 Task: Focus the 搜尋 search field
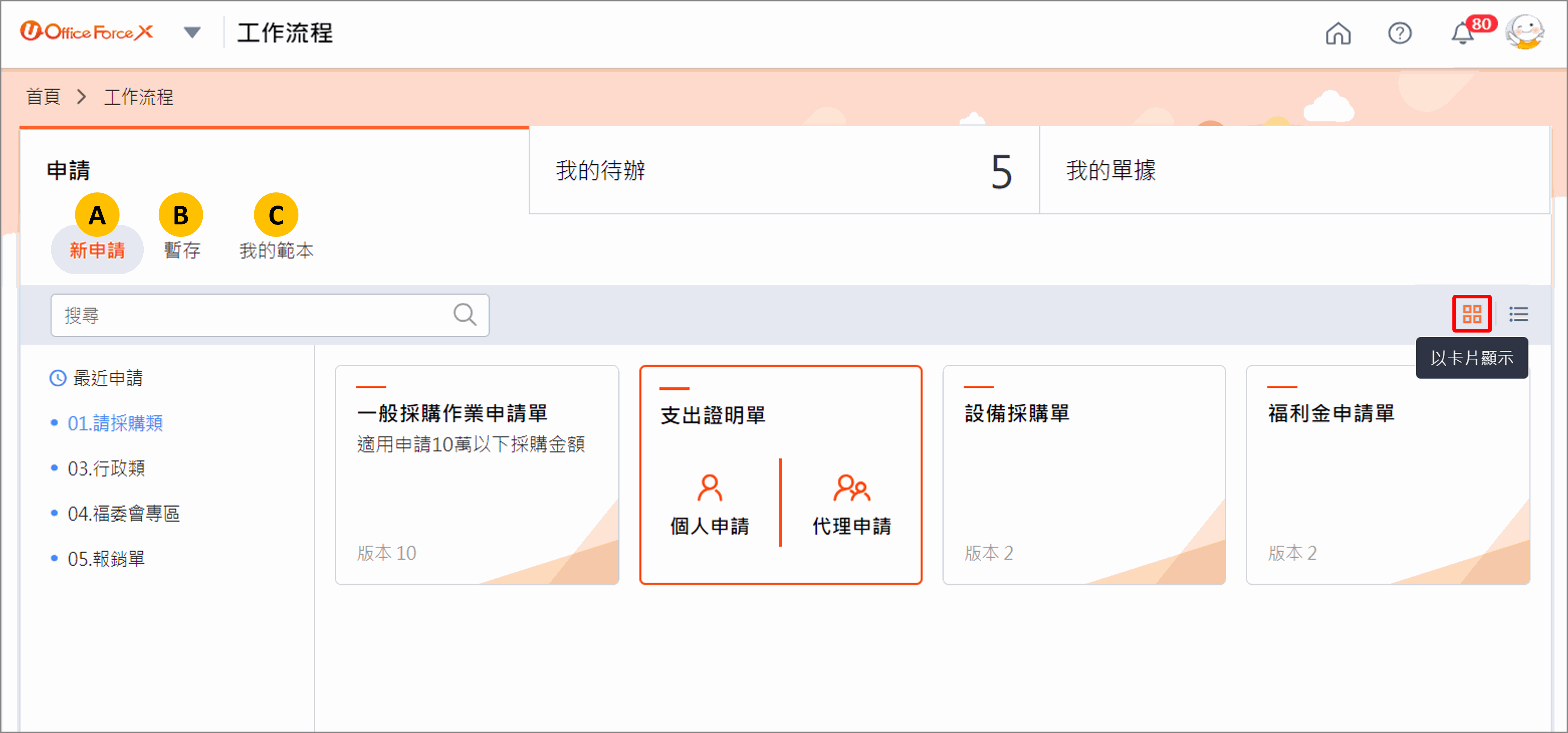pos(270,315)
